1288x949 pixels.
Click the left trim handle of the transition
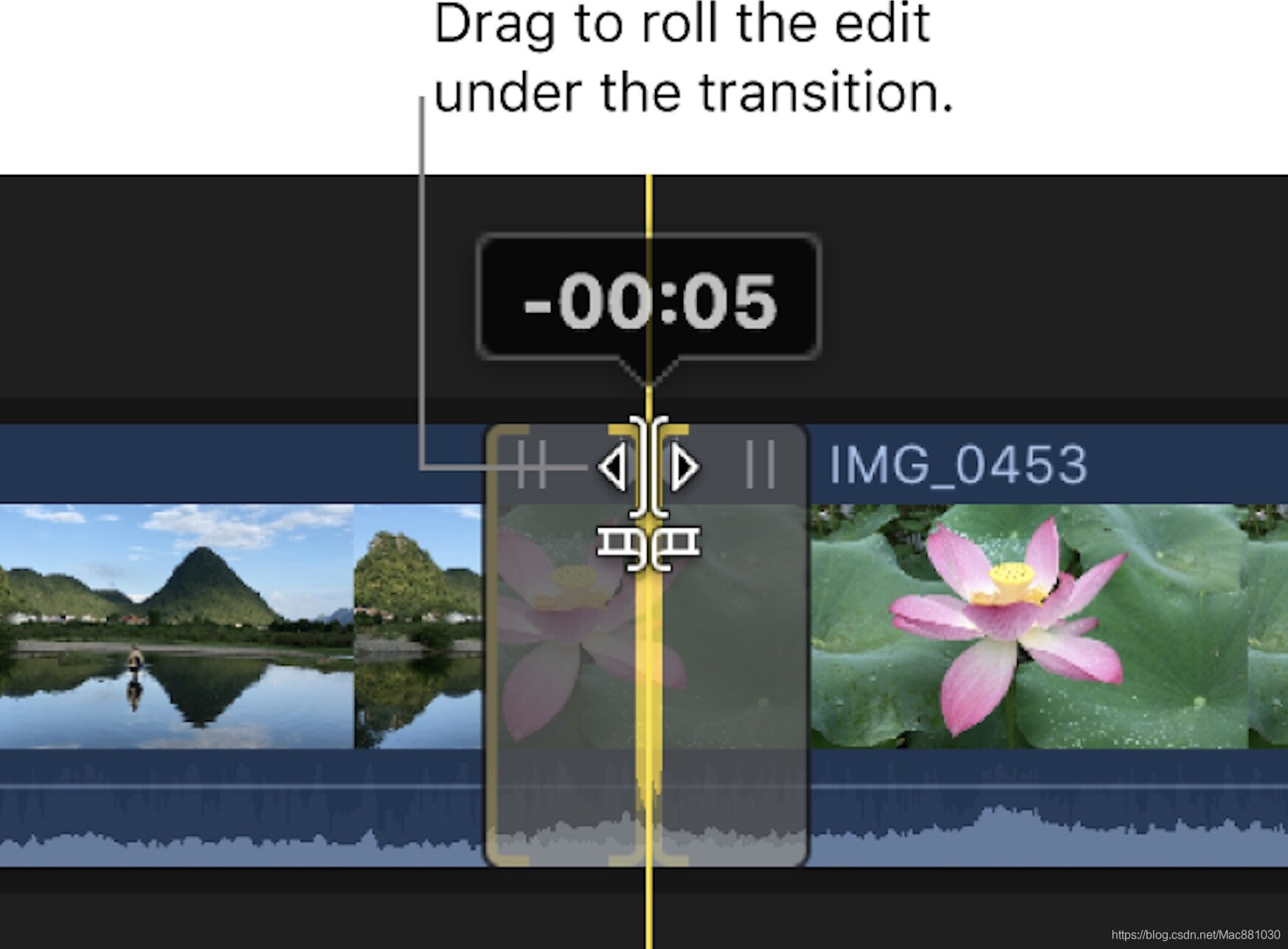coord(532,466)
